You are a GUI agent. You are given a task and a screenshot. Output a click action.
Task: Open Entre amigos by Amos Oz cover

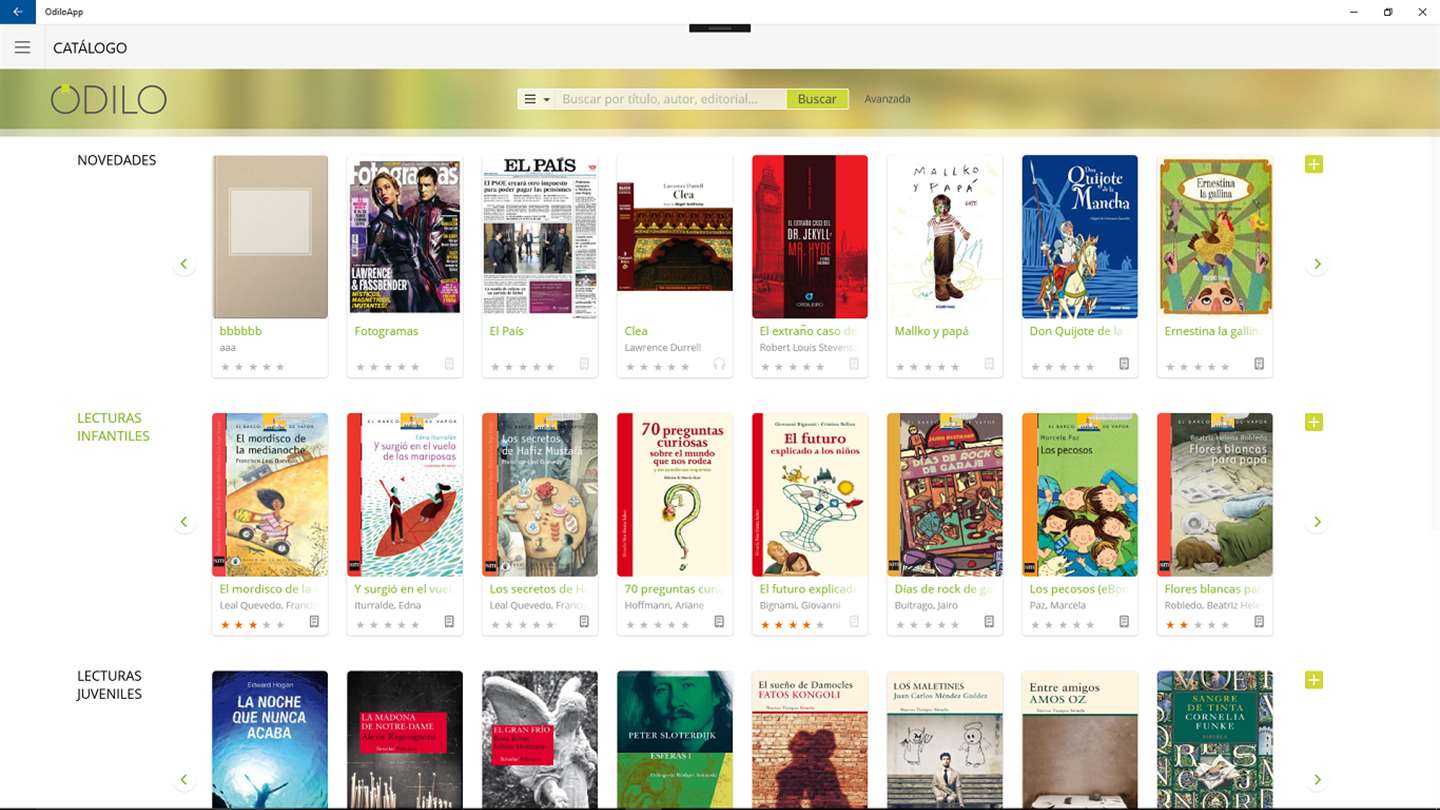coord(1080,739)
